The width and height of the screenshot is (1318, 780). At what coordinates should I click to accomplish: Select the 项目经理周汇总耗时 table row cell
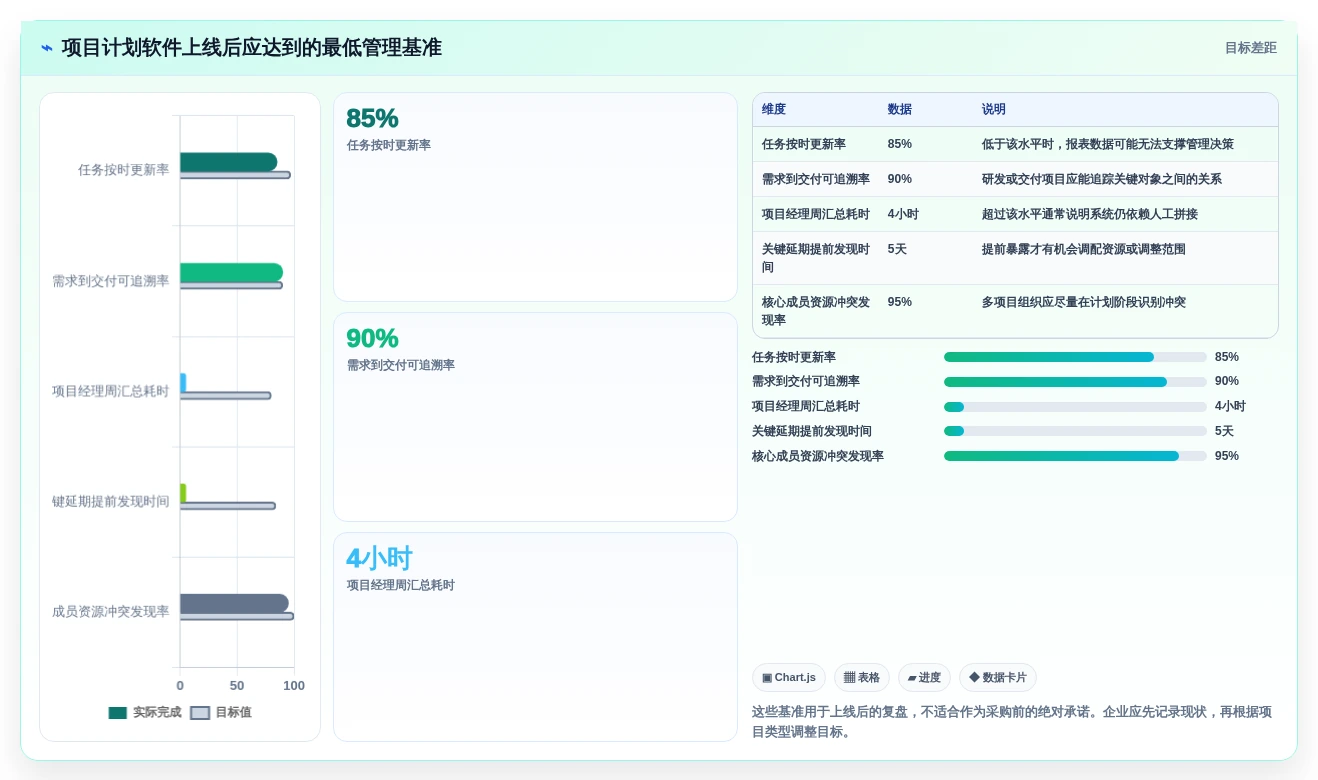pyautogui.click(x=816, y=214)
